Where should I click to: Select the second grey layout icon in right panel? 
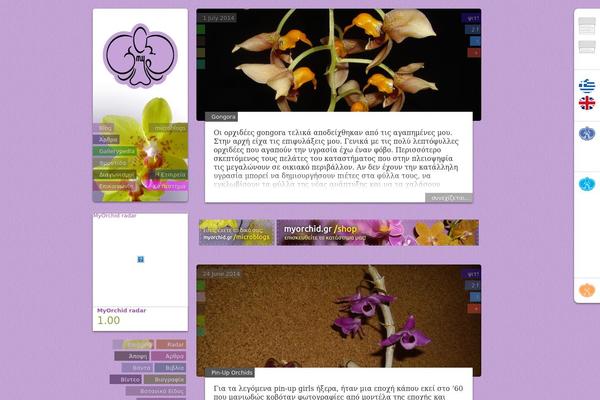587,47
